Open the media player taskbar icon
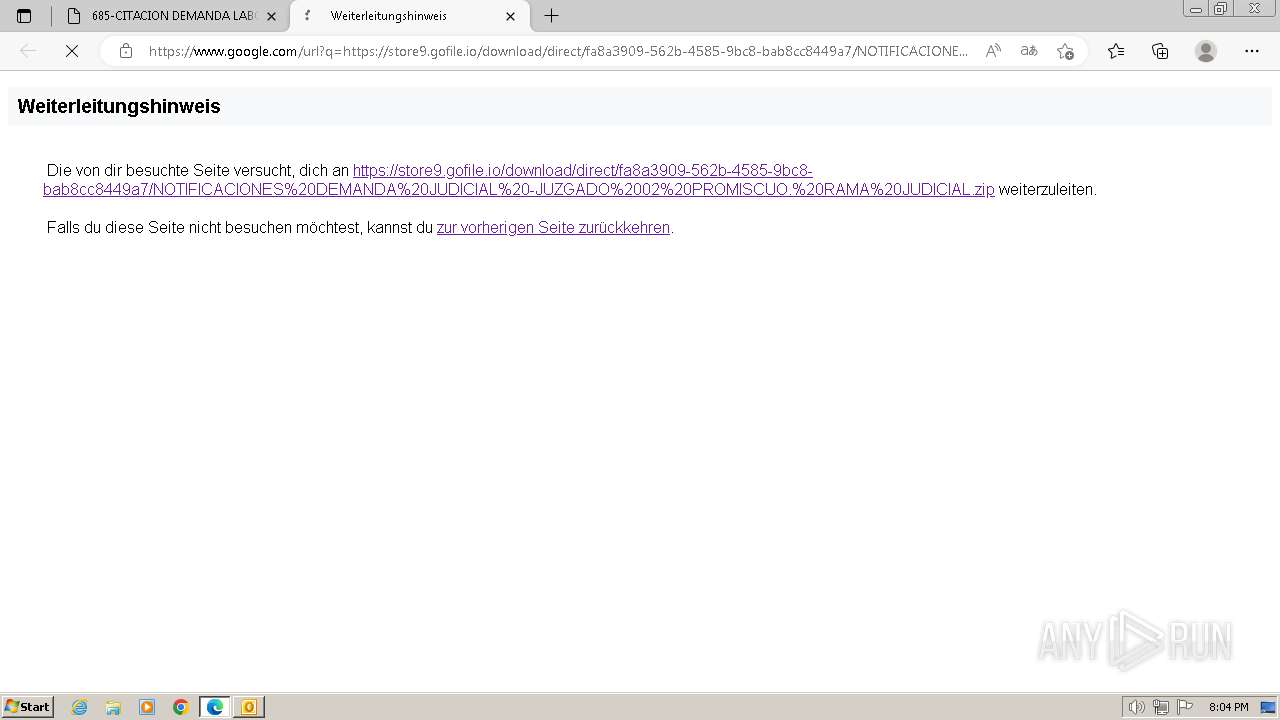This screenshot has width=1280, height=720. 147,707
